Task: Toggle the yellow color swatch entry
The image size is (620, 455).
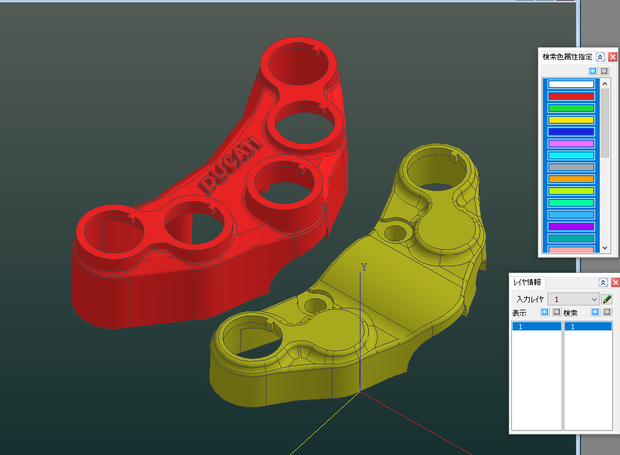Action: point(571,120)
